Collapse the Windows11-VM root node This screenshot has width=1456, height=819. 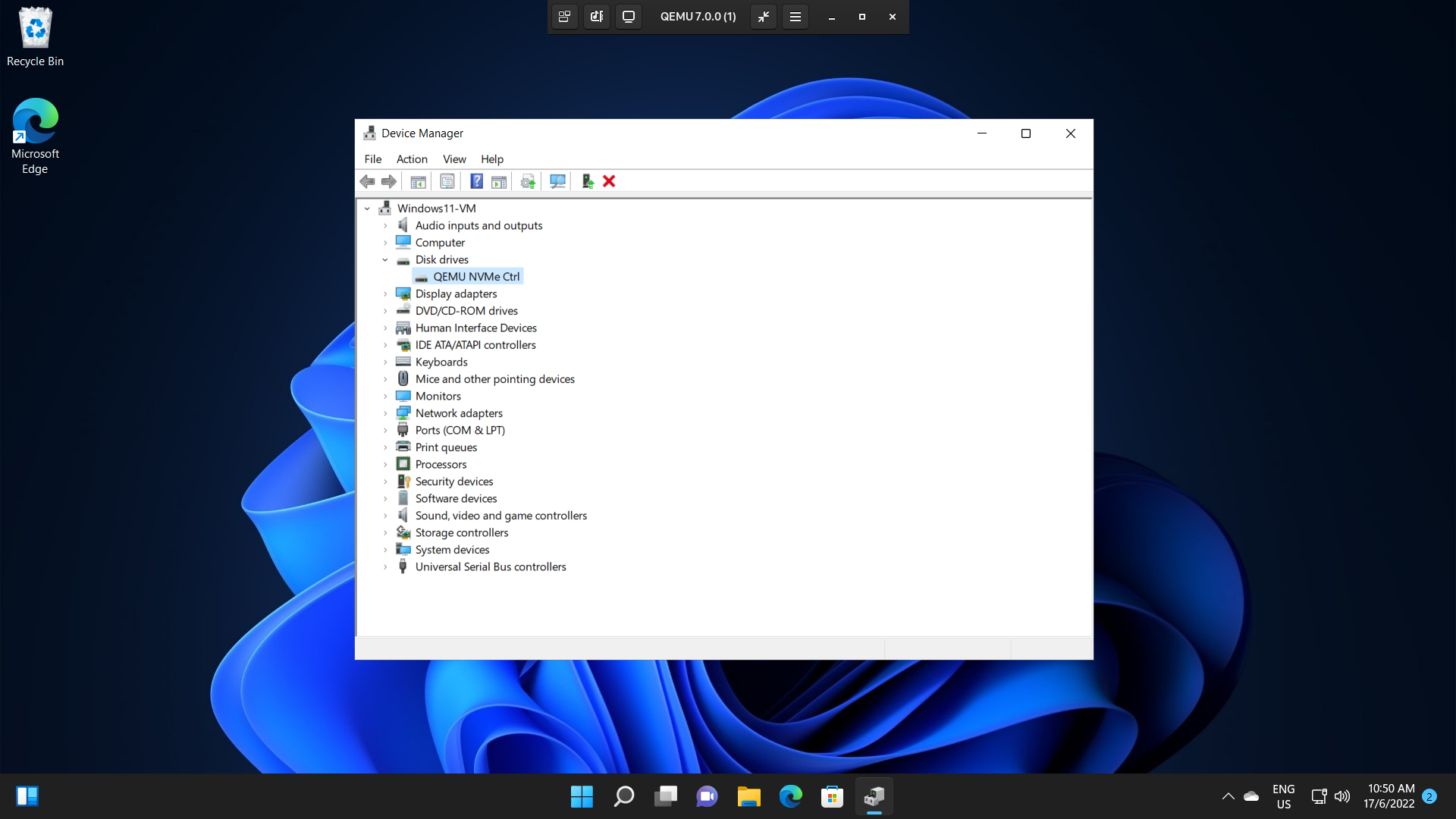tap(367, 209)
